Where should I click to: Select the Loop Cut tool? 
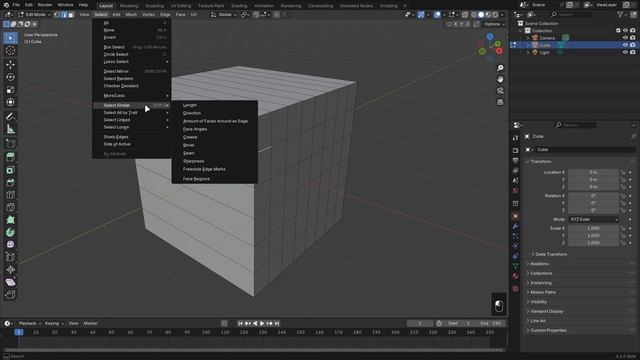(x=10, y=195)
